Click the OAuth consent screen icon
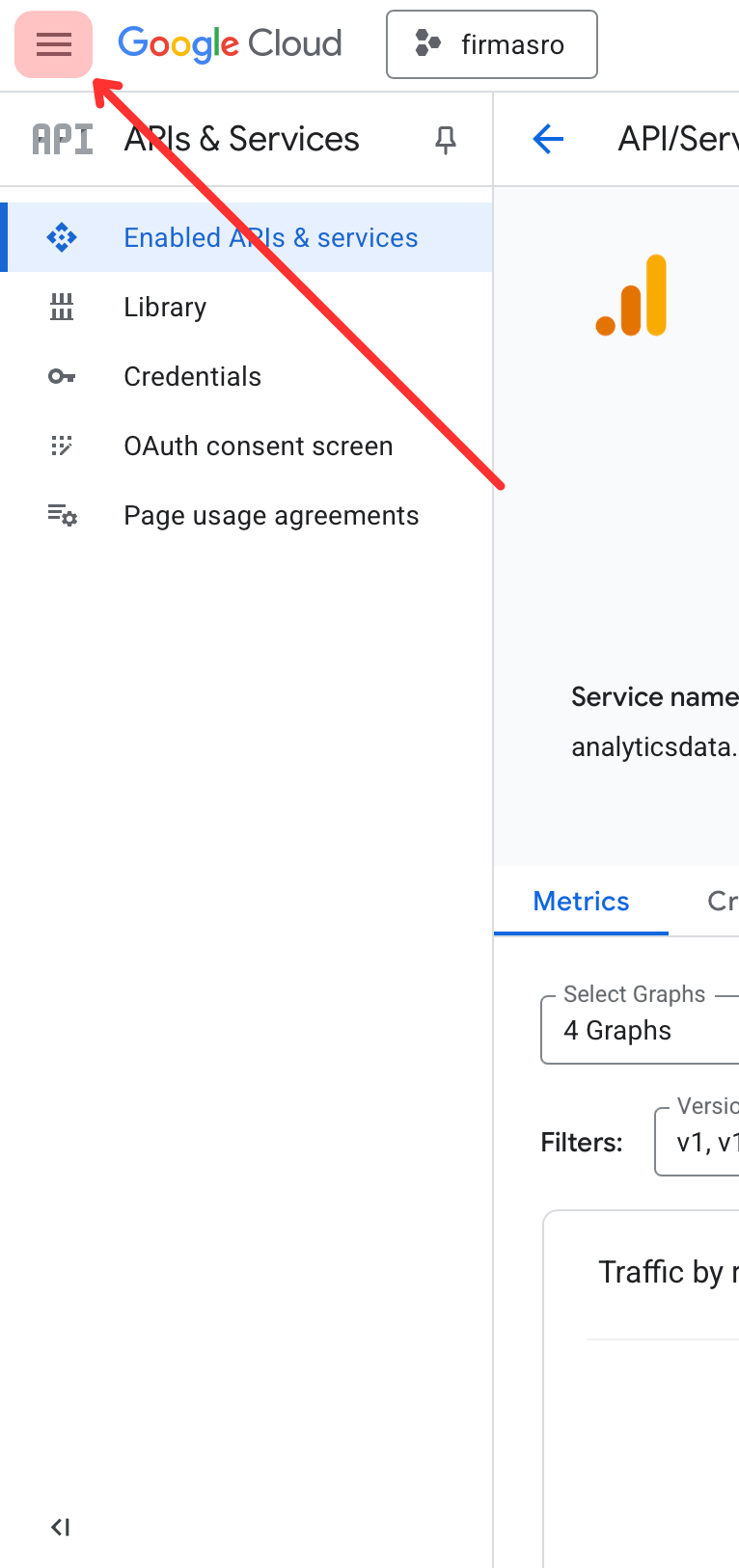739x1568 pixels. click(62, 446)
